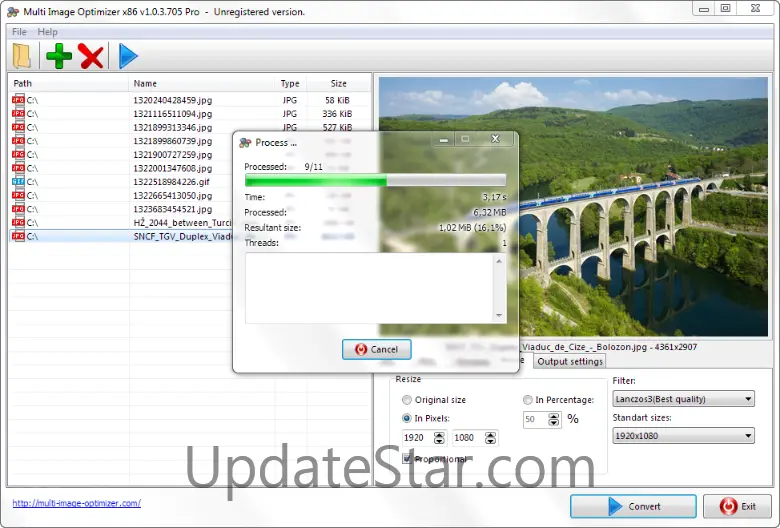Click the 336 KiB size cell
Viewport: 780px width, 528px height.
click(337, 113)
